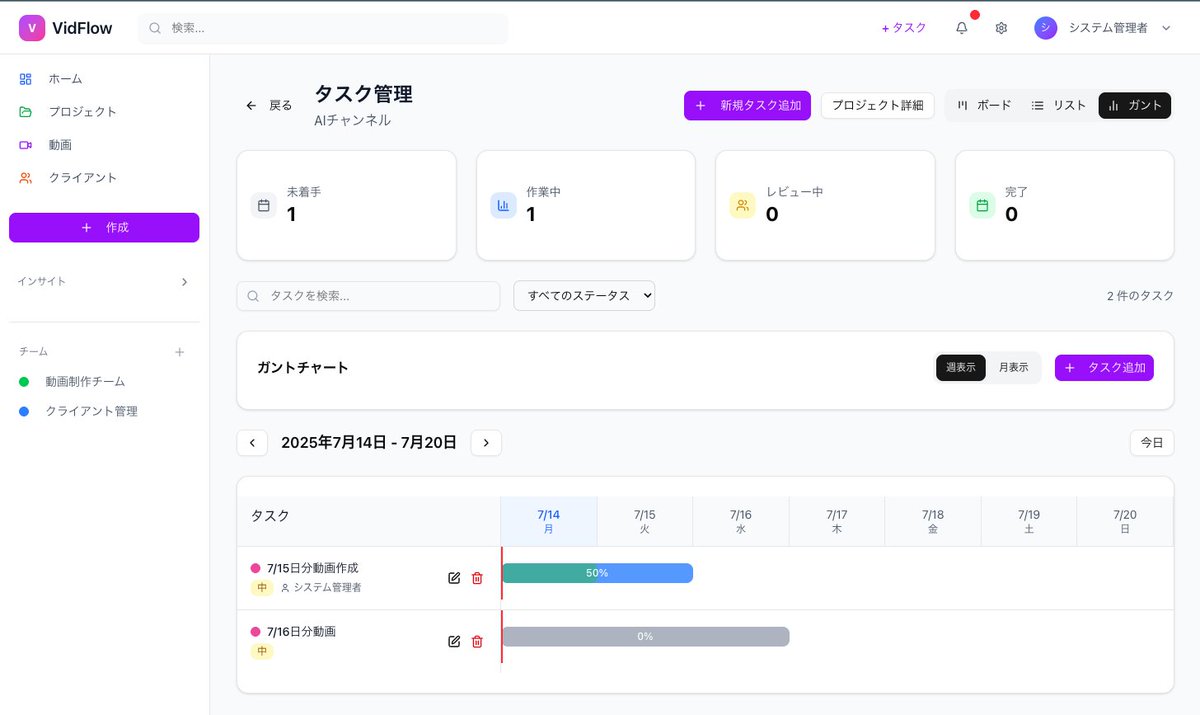
Task: Click the 新規タスク追加 button
Action: [748, 105]
